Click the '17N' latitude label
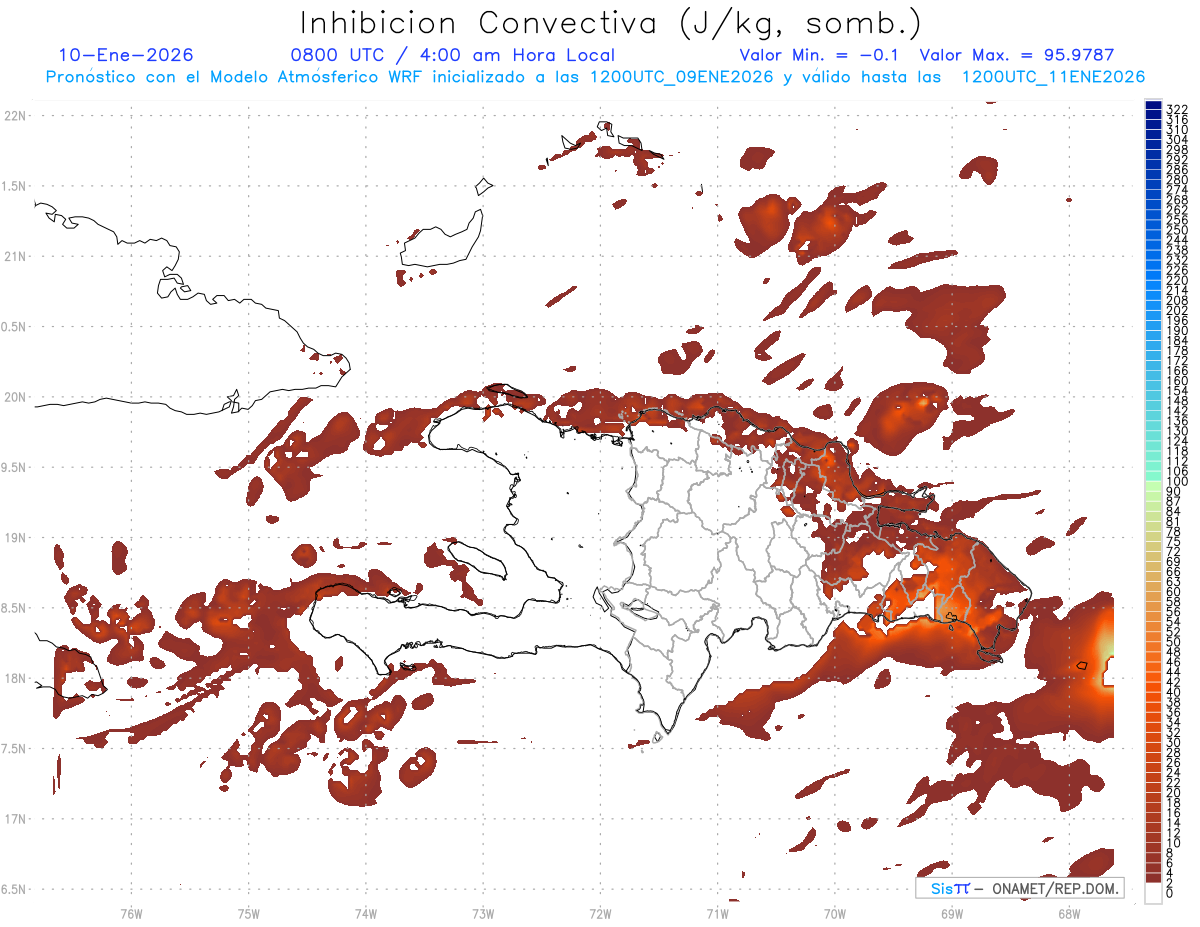This screenshot has height=927, width=1200. pyautogui.click(x=14, y=819)
